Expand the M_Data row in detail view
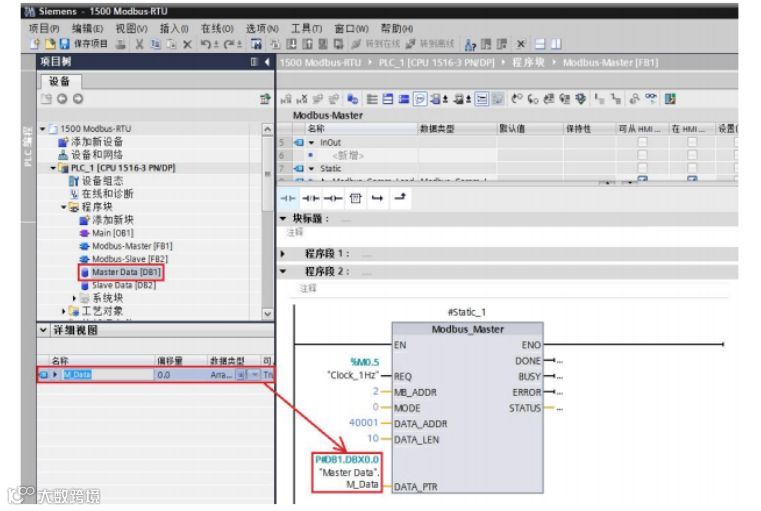761x511 pixels. tap(55, 375)
